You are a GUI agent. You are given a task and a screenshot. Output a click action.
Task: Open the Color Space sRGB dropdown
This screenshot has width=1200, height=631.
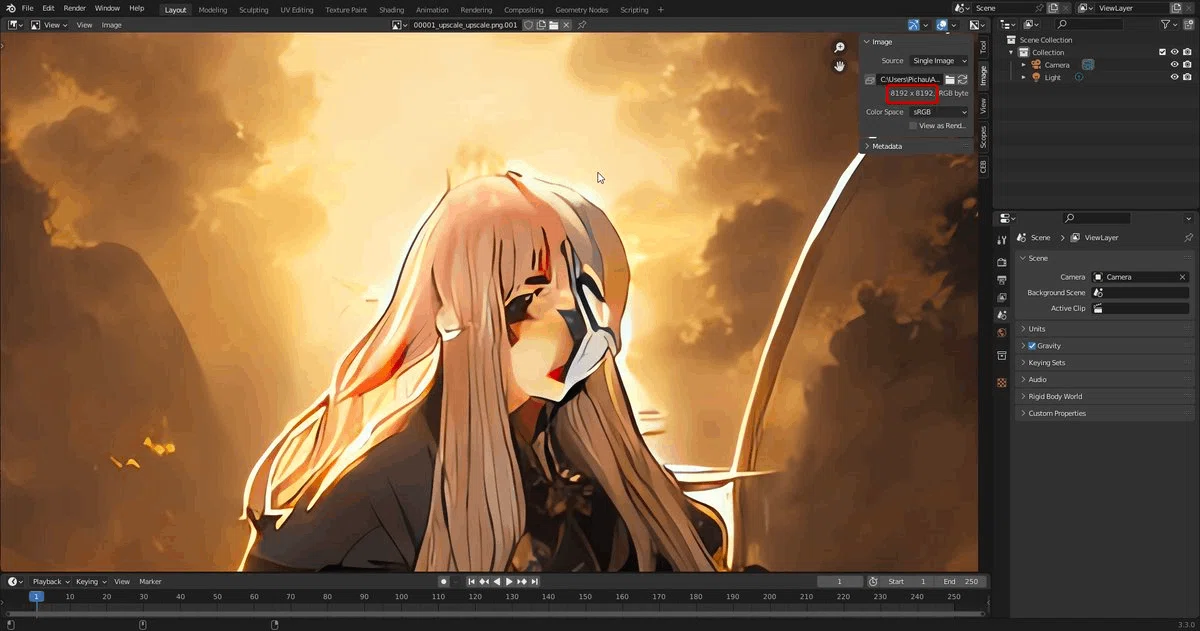click(x=938, y=112)
